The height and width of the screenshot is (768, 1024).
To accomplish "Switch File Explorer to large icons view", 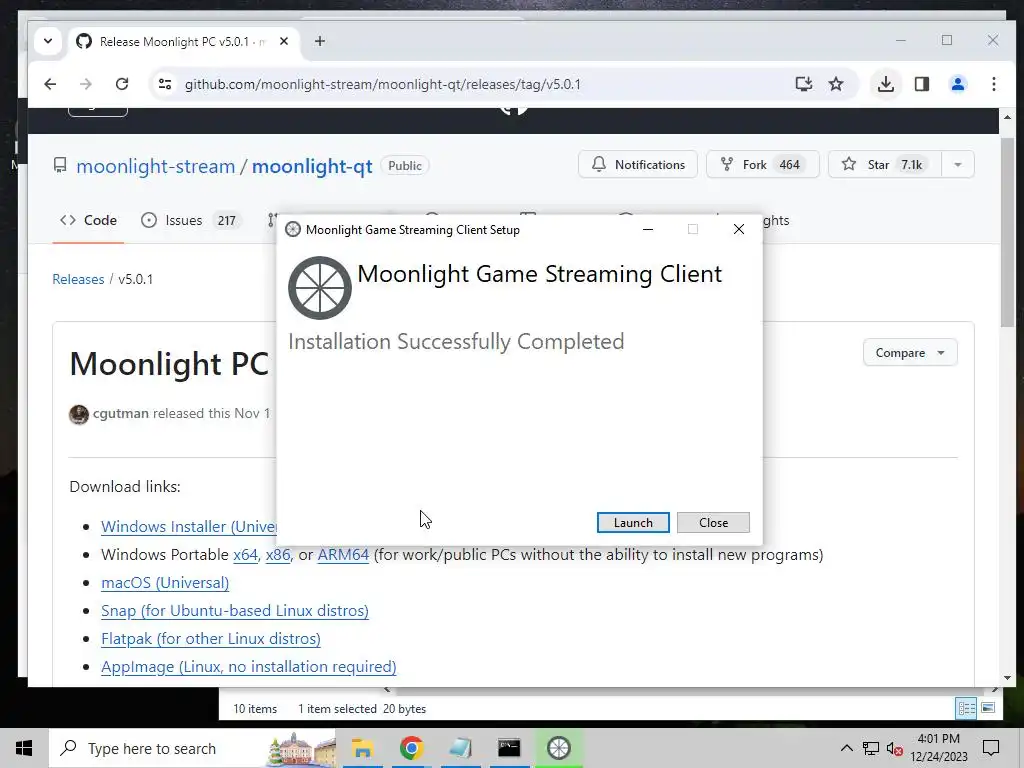I will (988, 709).
